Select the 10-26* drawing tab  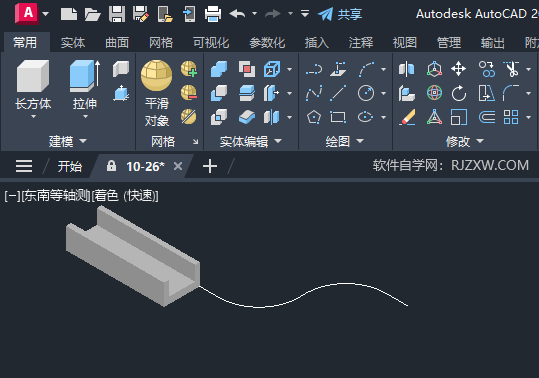[x=145, y=166]
